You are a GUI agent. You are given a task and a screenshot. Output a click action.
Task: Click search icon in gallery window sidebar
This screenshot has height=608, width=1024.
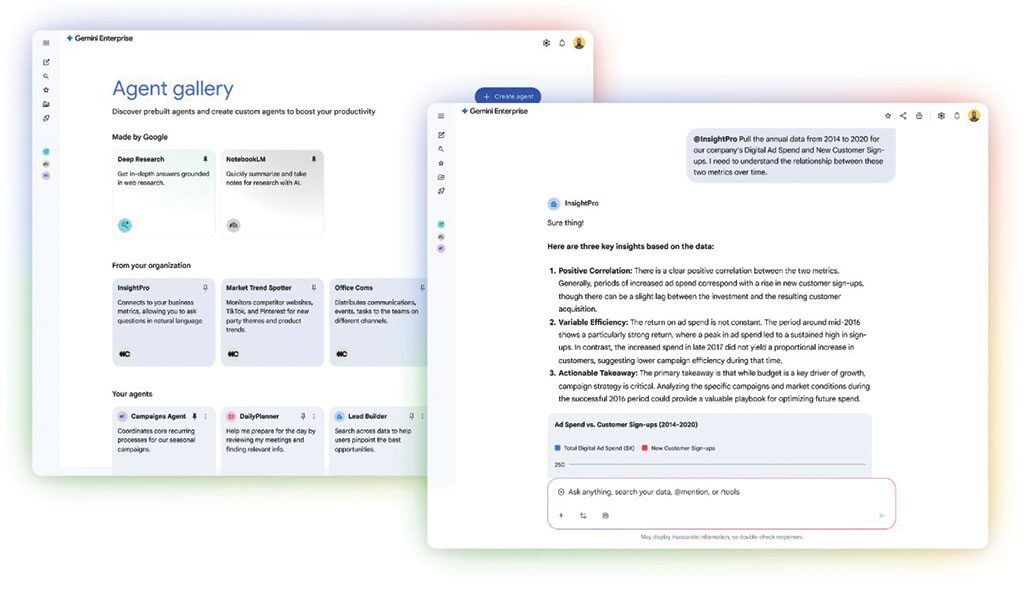(46, 76)
